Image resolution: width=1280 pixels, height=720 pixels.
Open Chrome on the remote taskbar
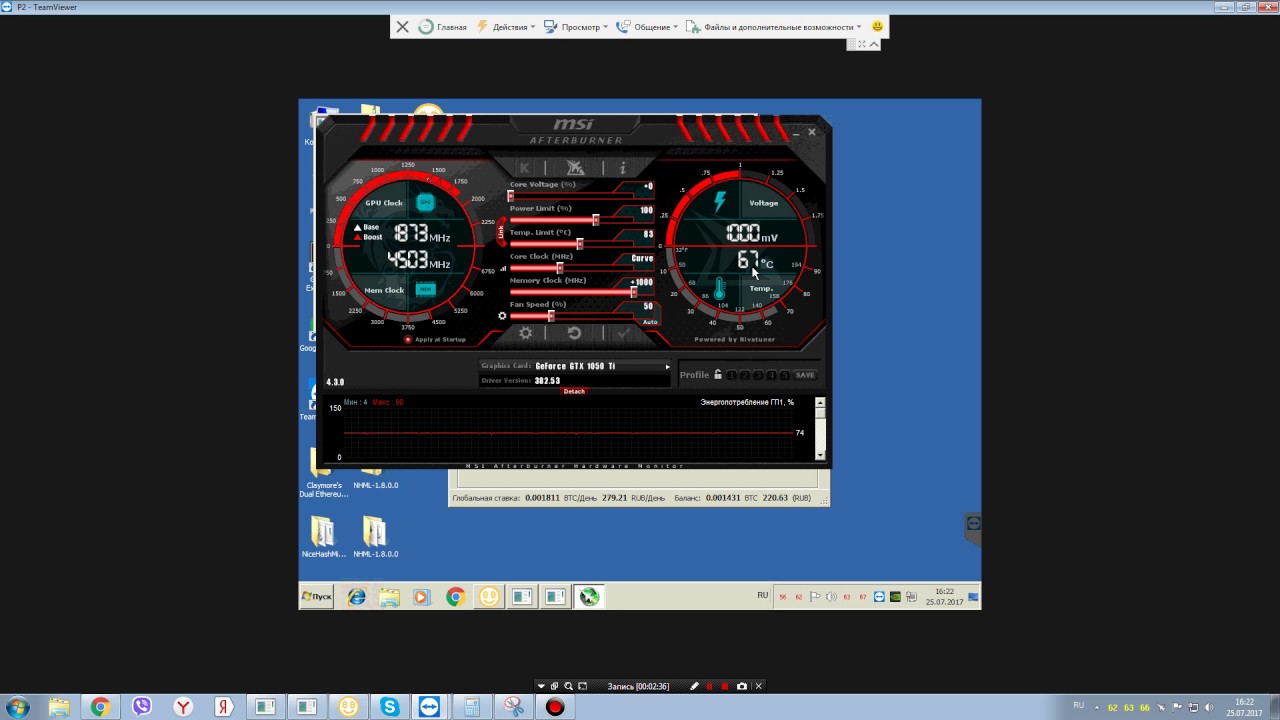pyautogui.click(x=455, y=597)
